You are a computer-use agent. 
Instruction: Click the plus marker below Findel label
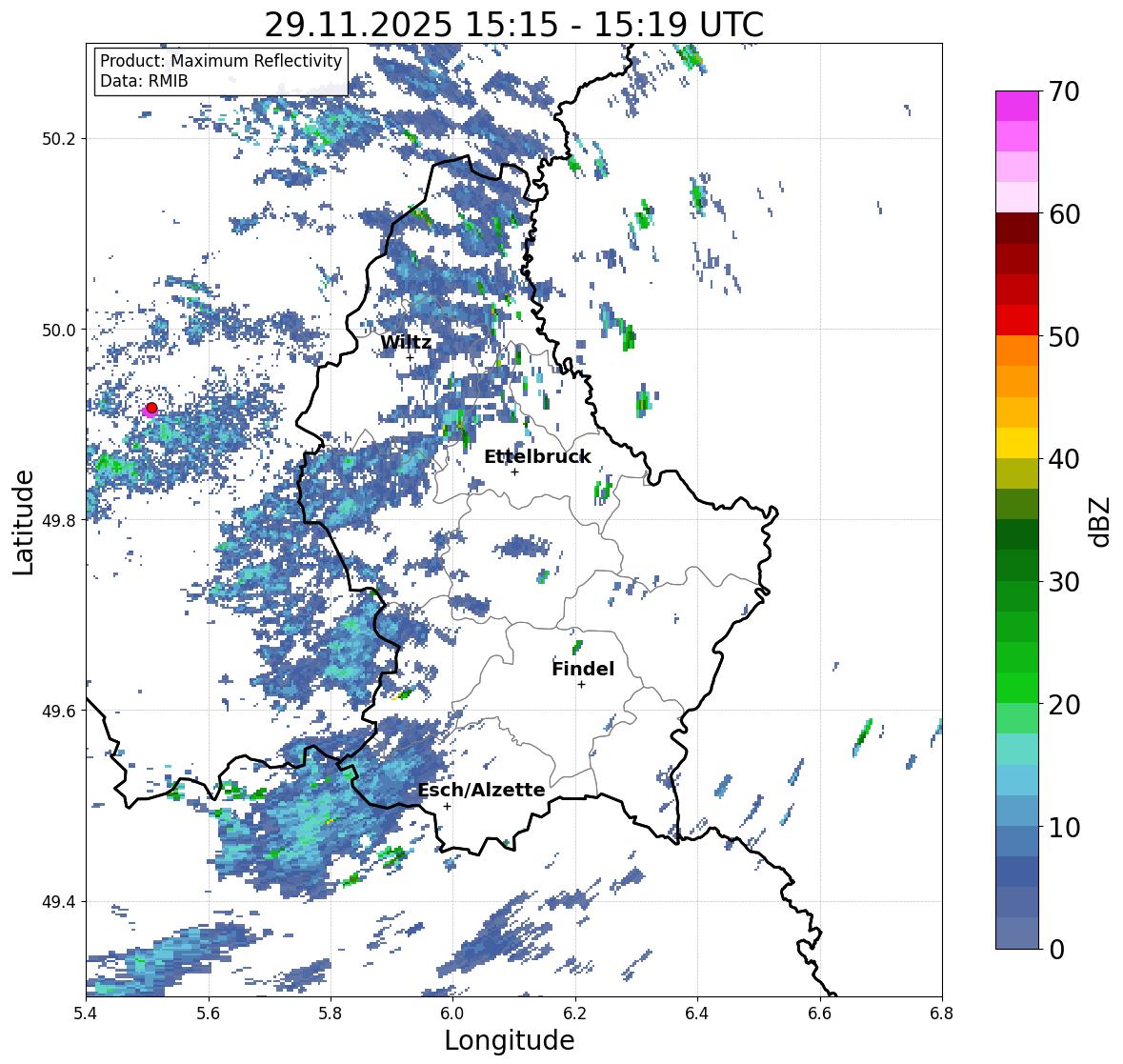click(x=582, y=685)
